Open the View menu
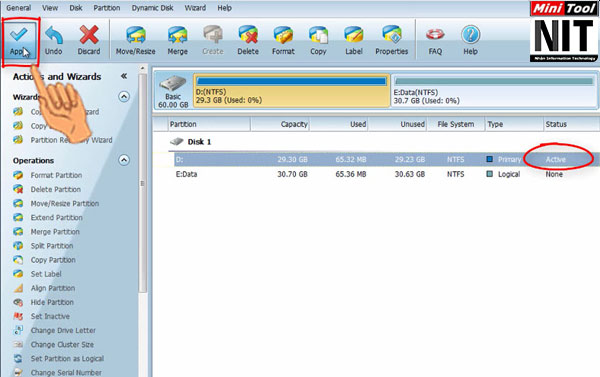The image size is (600, 377). click(50, 8)
